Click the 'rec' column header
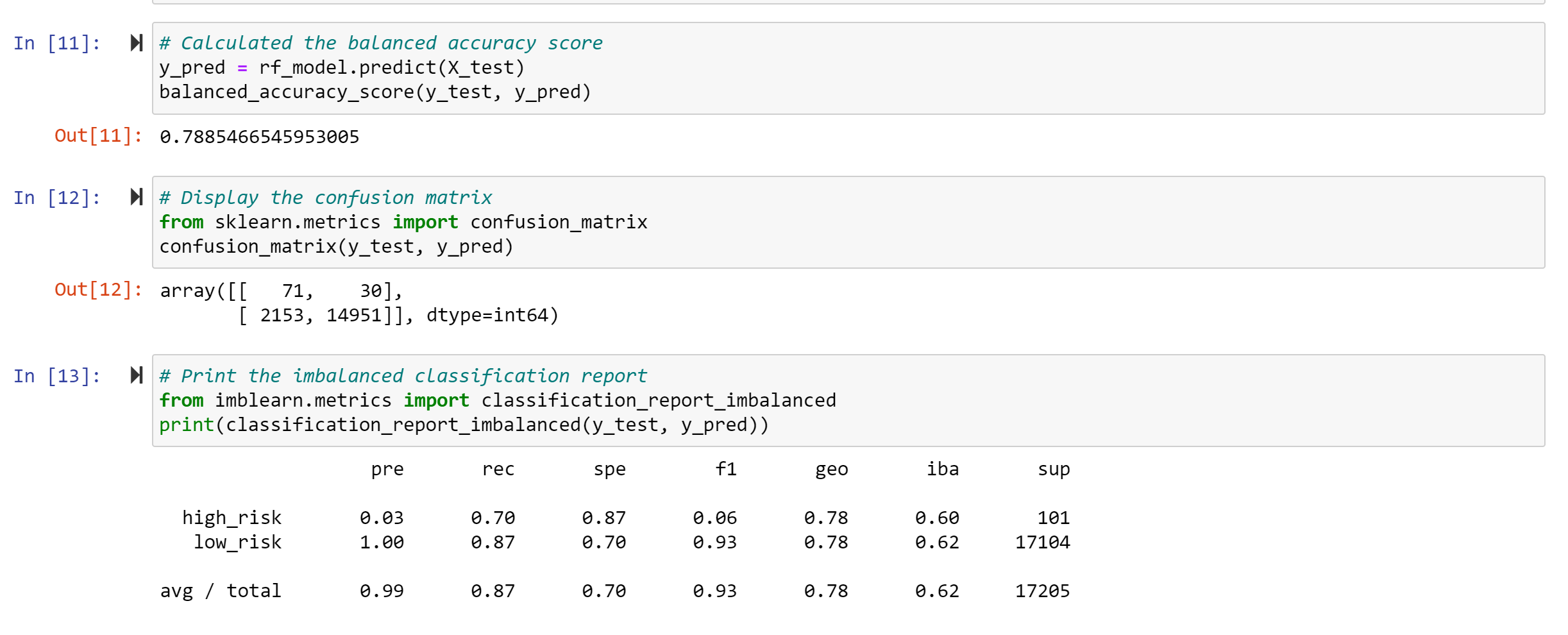 tap(498, 470)
